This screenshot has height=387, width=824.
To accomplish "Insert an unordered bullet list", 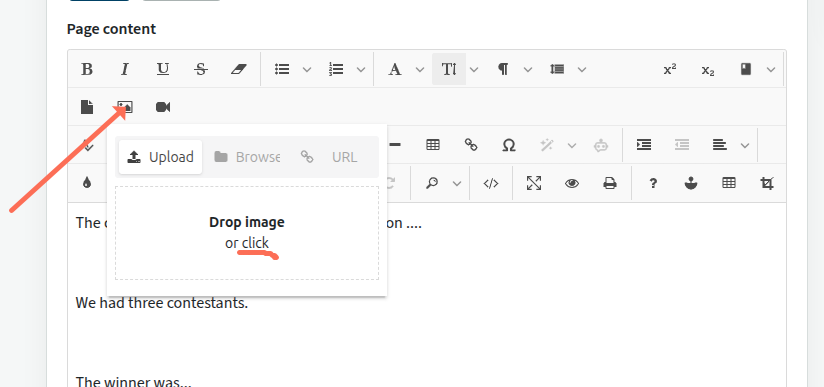I will point(283,69).
